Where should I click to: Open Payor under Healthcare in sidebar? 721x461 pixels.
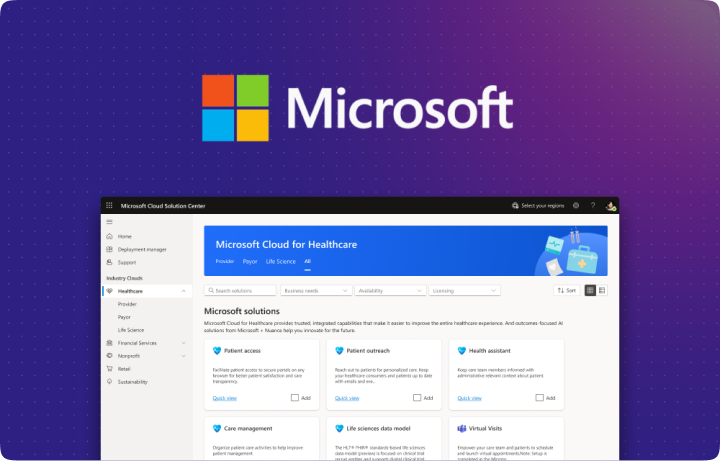124,317
